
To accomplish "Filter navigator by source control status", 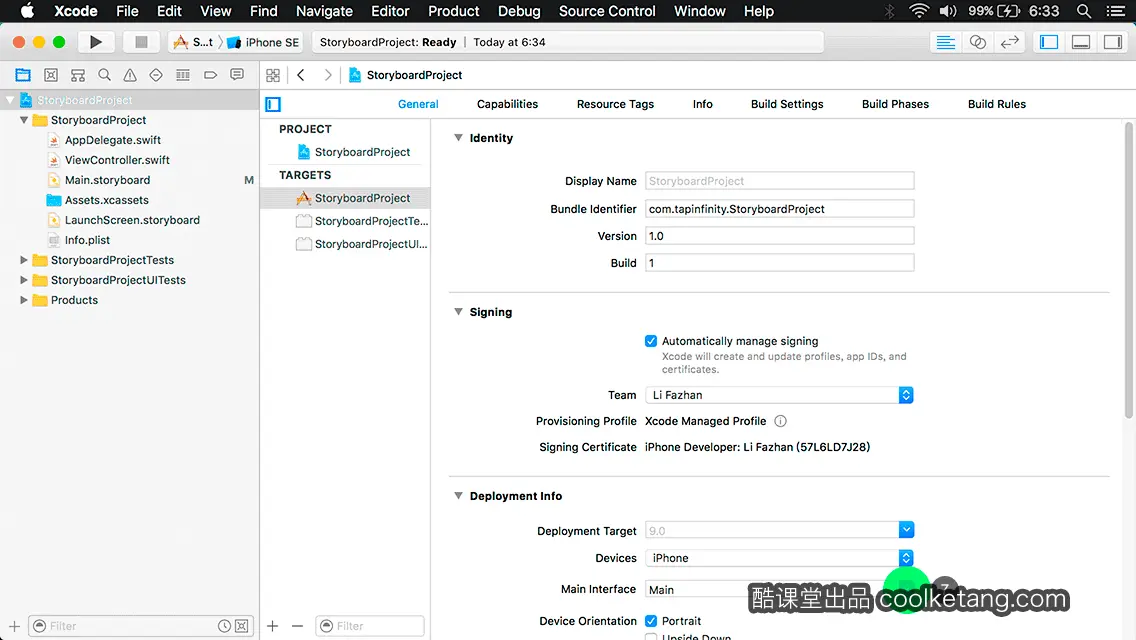I will click(242, 626).
